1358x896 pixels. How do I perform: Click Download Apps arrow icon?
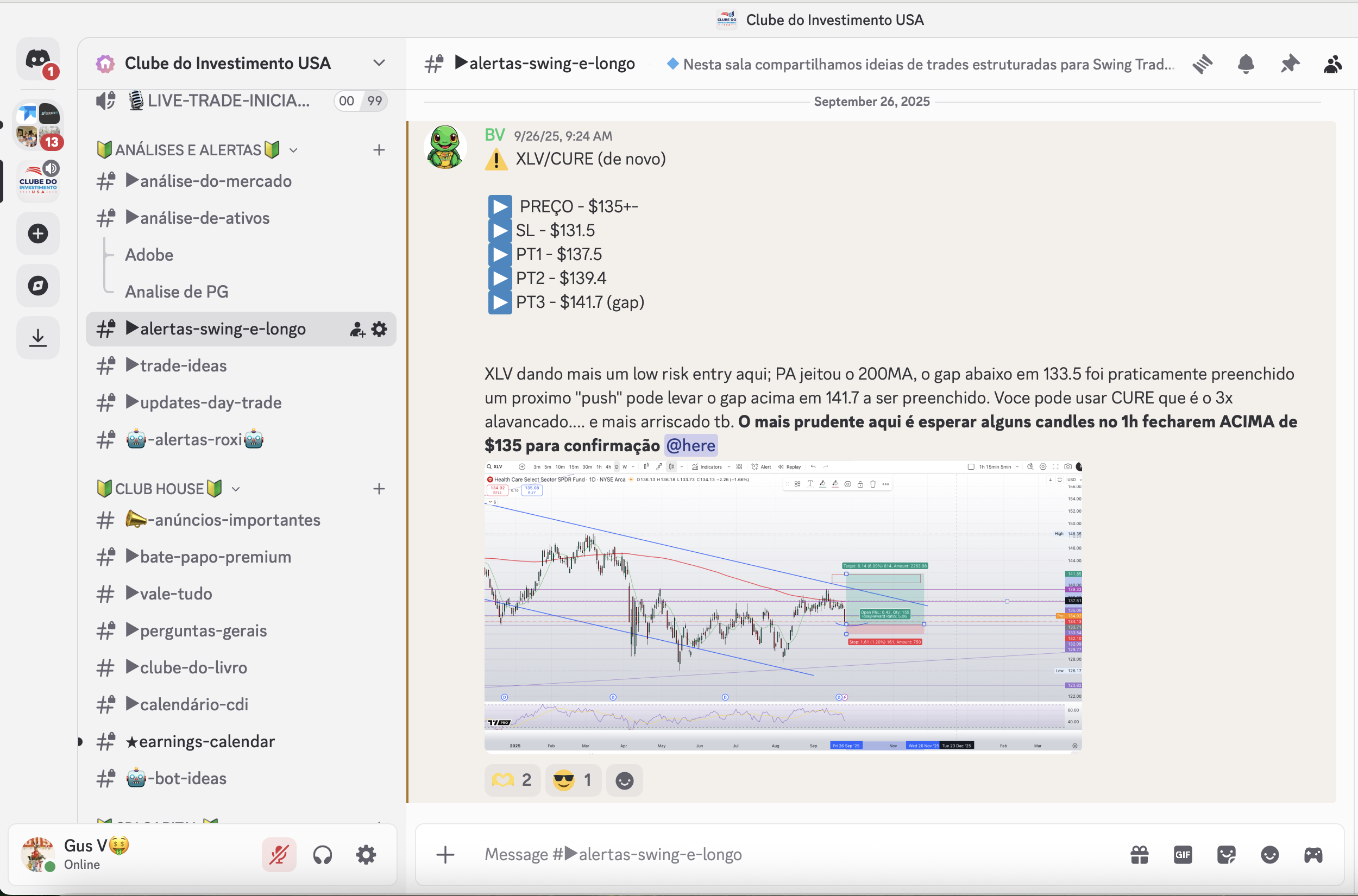37,338
